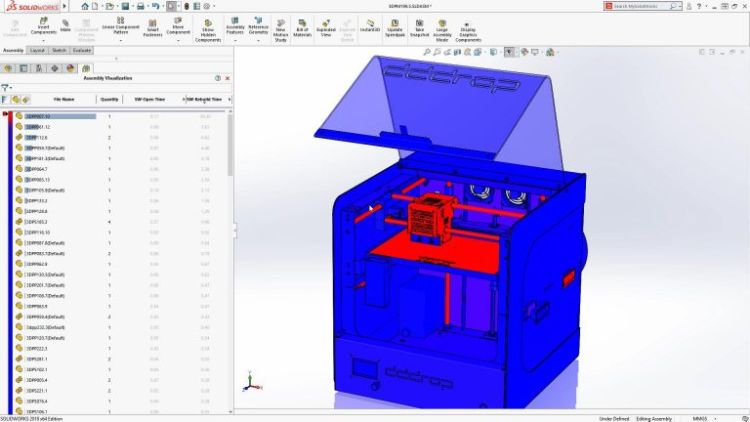
Task: Open the ConfigurationManager tab
Action: pos(39,68)
